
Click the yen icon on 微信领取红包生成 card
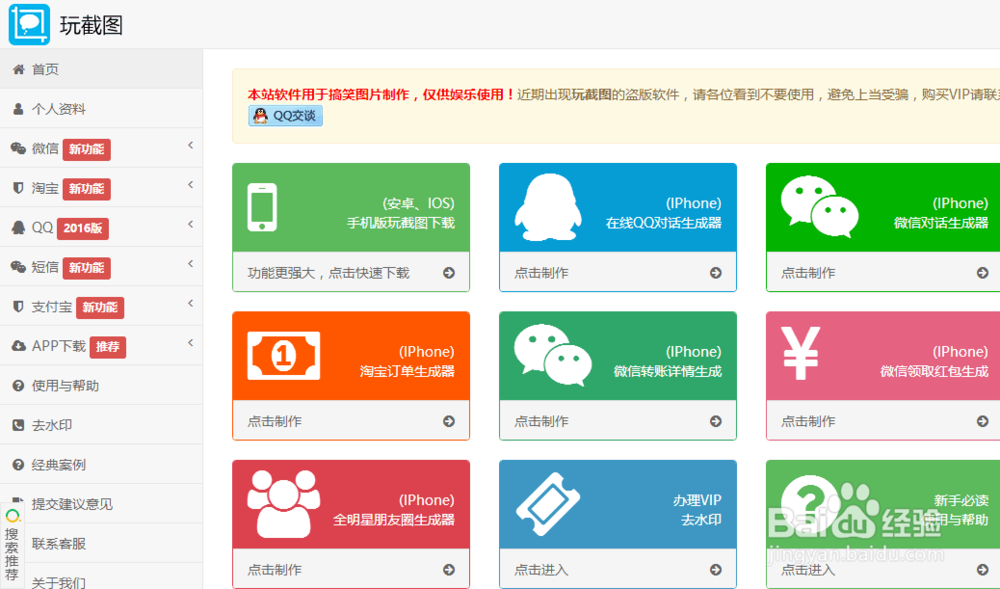click(x=800, y=354)
